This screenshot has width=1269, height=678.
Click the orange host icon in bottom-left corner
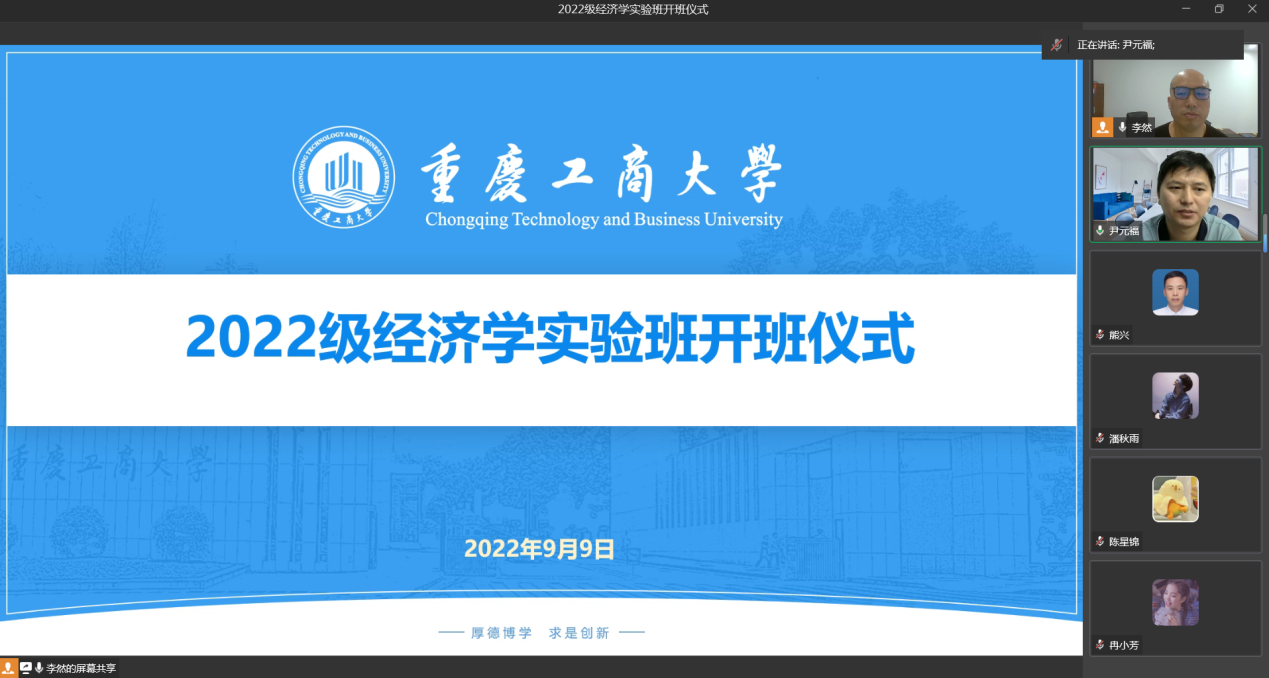click(9, 668)
